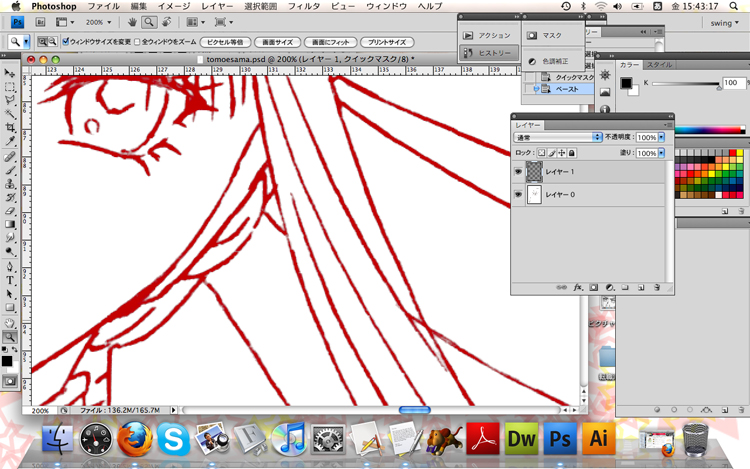The height and width of the screenshot is (469, 750).
Task: Open the アクション panel button
Action: (x=488, y=36)
